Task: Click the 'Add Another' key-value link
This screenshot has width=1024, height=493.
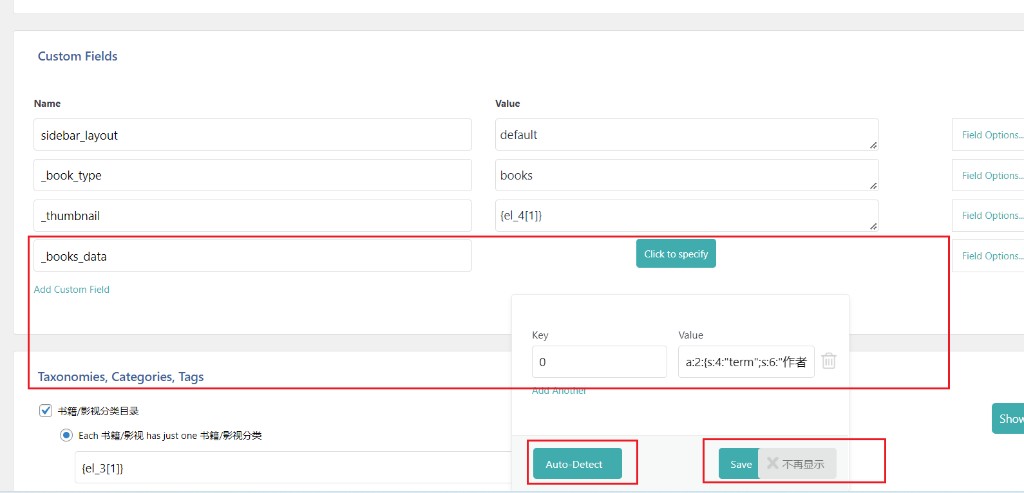Action: click(x=559, y=390)
